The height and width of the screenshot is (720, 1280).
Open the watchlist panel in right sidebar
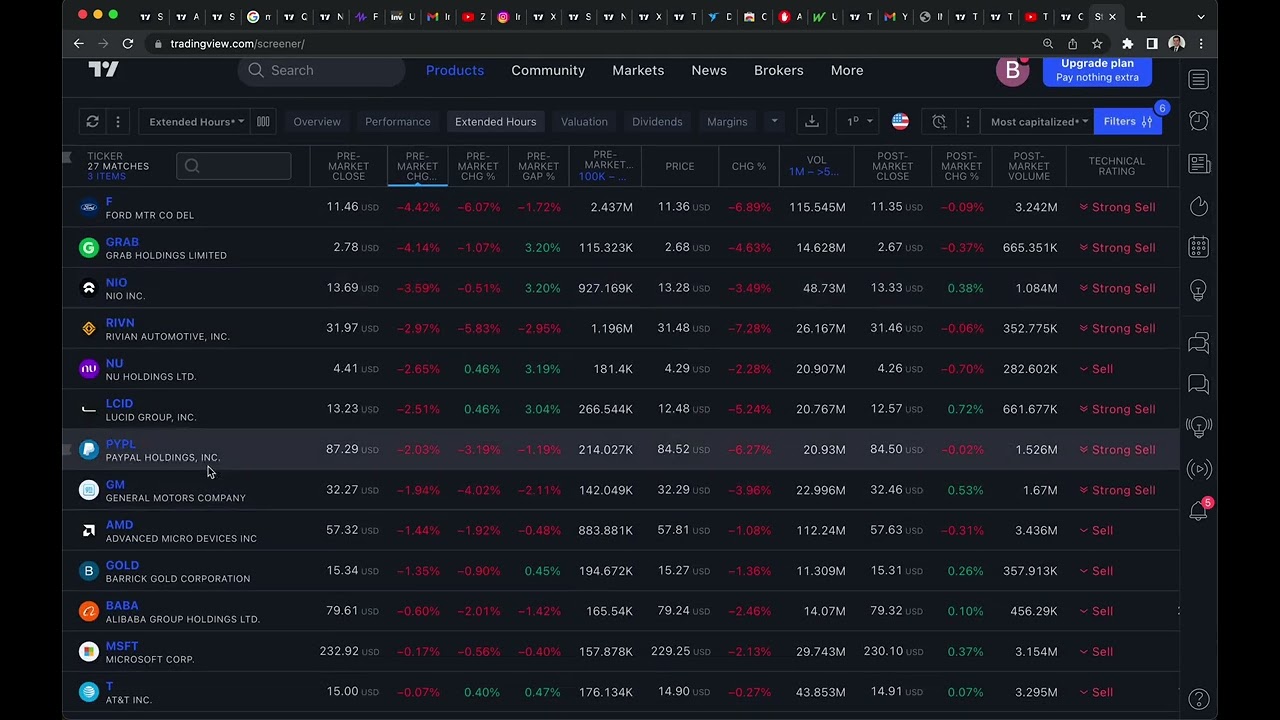click(x=1198, y=80)
